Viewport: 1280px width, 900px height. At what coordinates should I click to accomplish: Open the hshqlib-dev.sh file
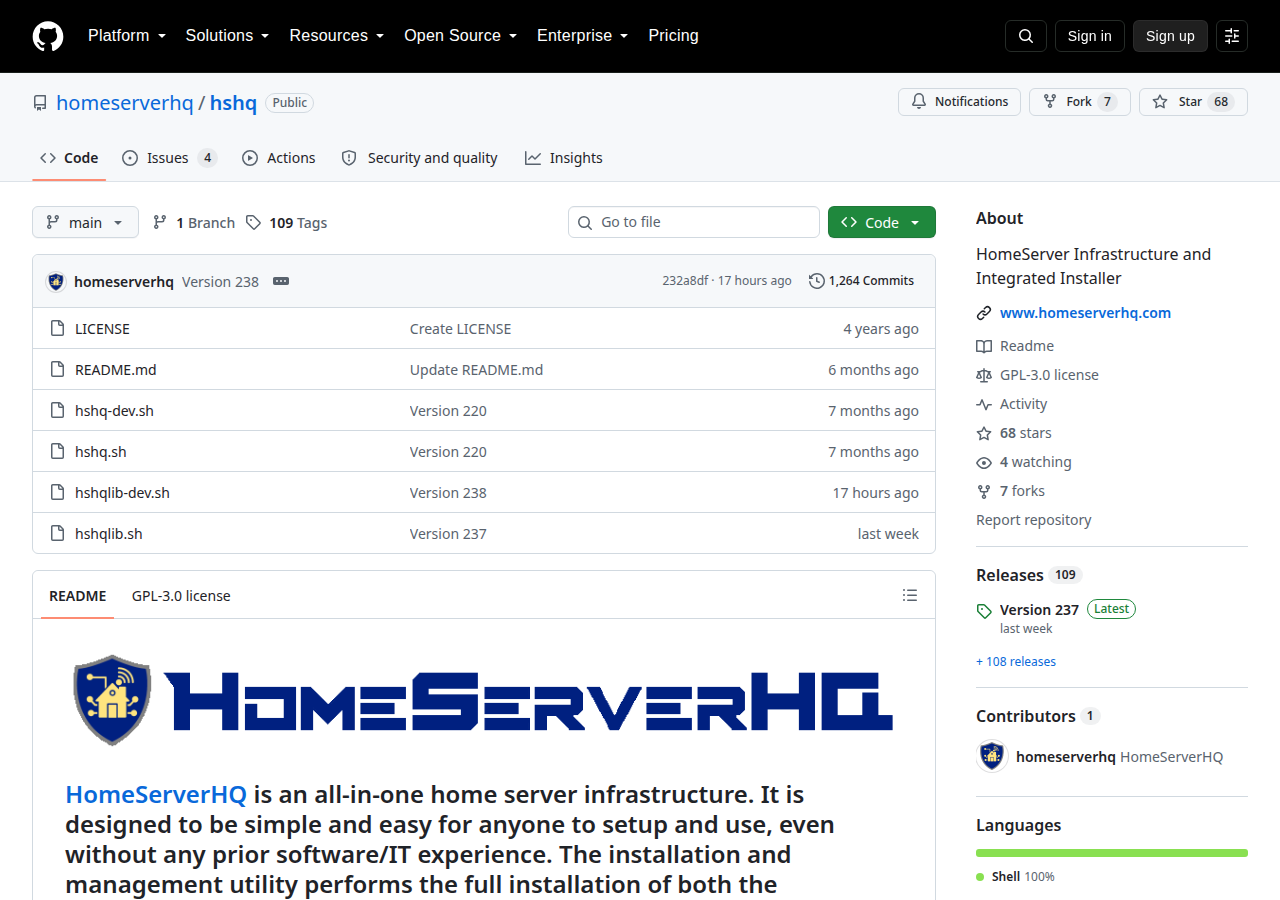(122, 493)
